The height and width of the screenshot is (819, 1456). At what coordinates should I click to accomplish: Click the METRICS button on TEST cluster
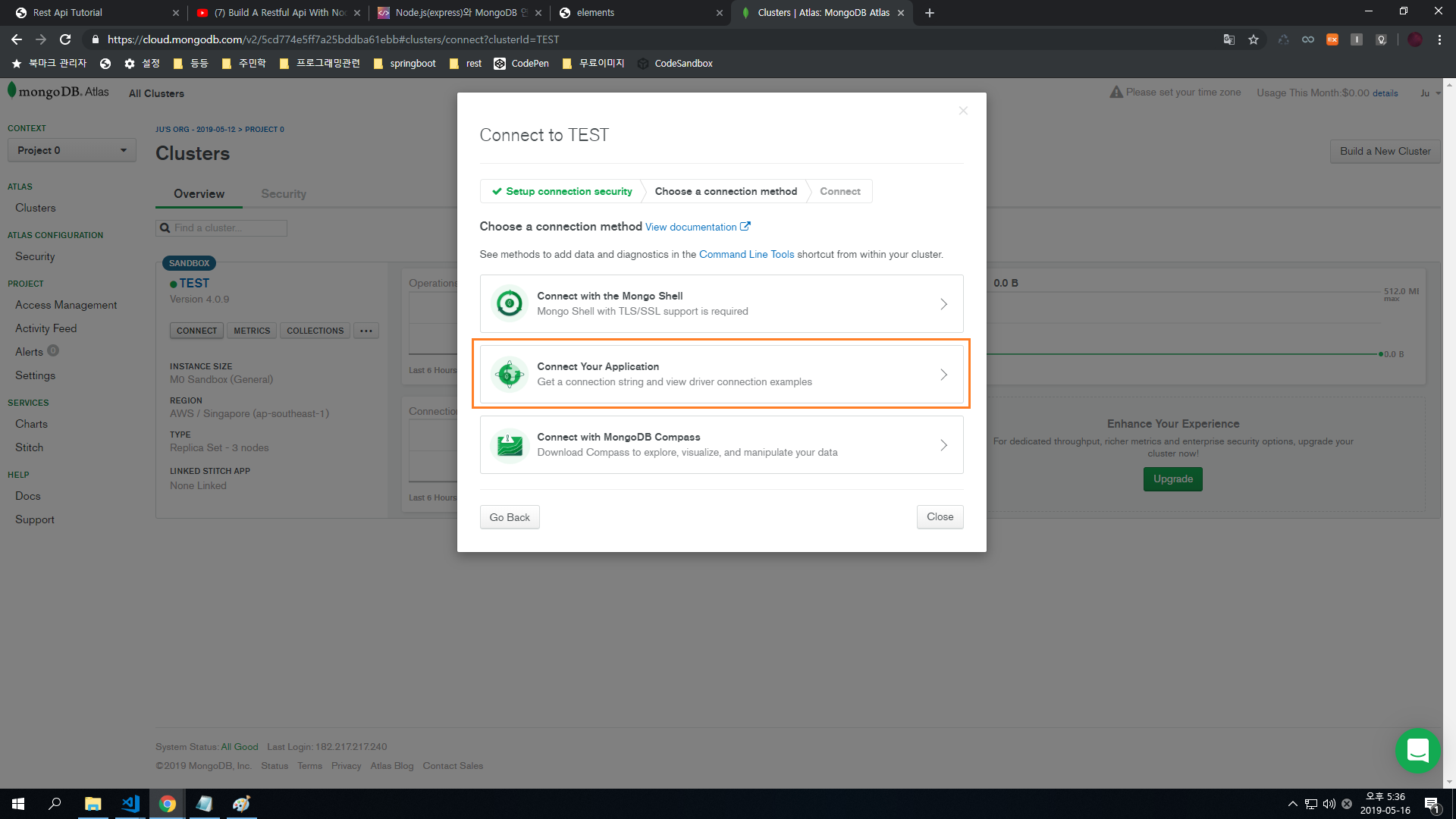252,331
